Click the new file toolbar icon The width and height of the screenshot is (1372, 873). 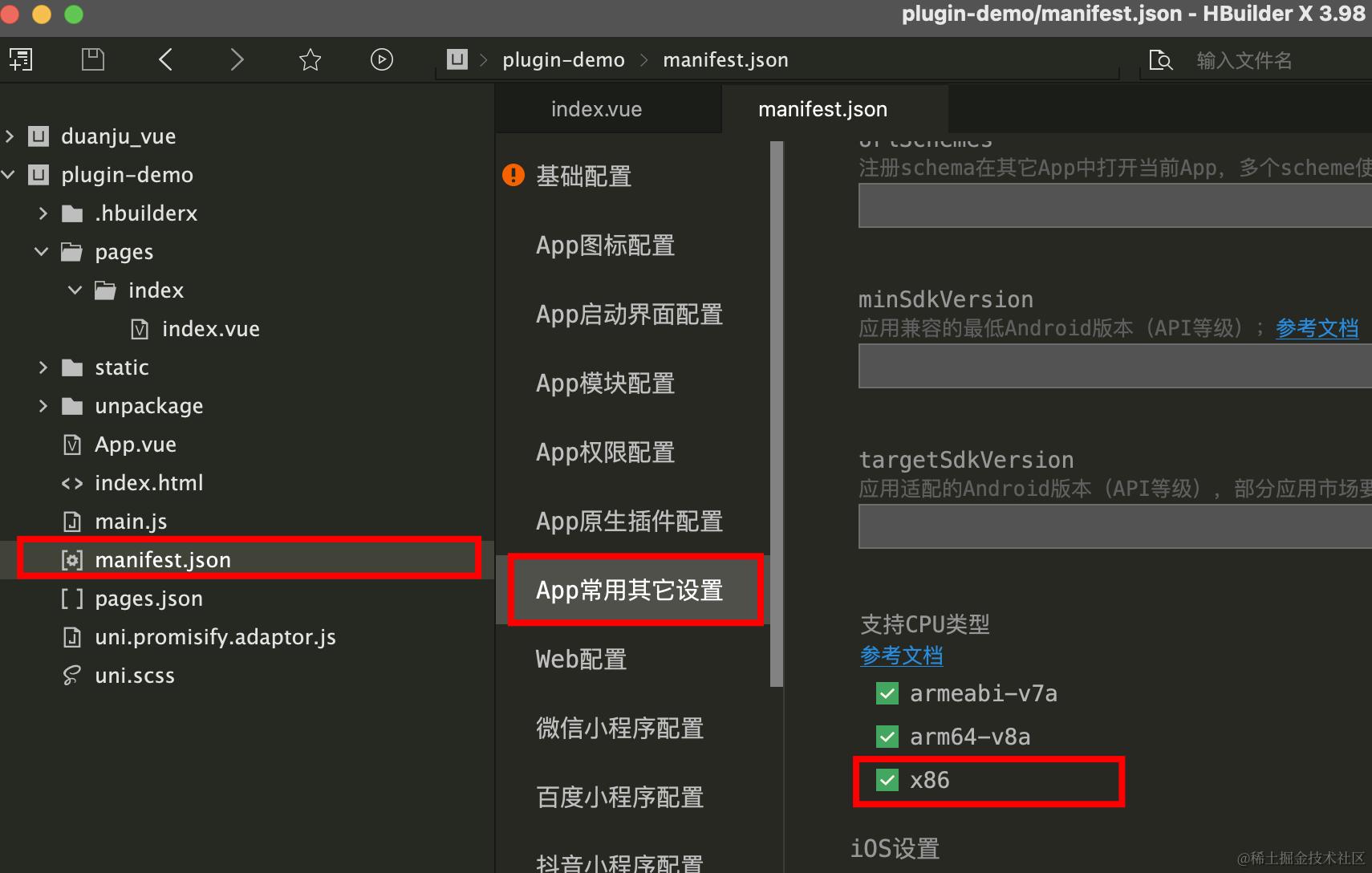click(x=21, y=59)
